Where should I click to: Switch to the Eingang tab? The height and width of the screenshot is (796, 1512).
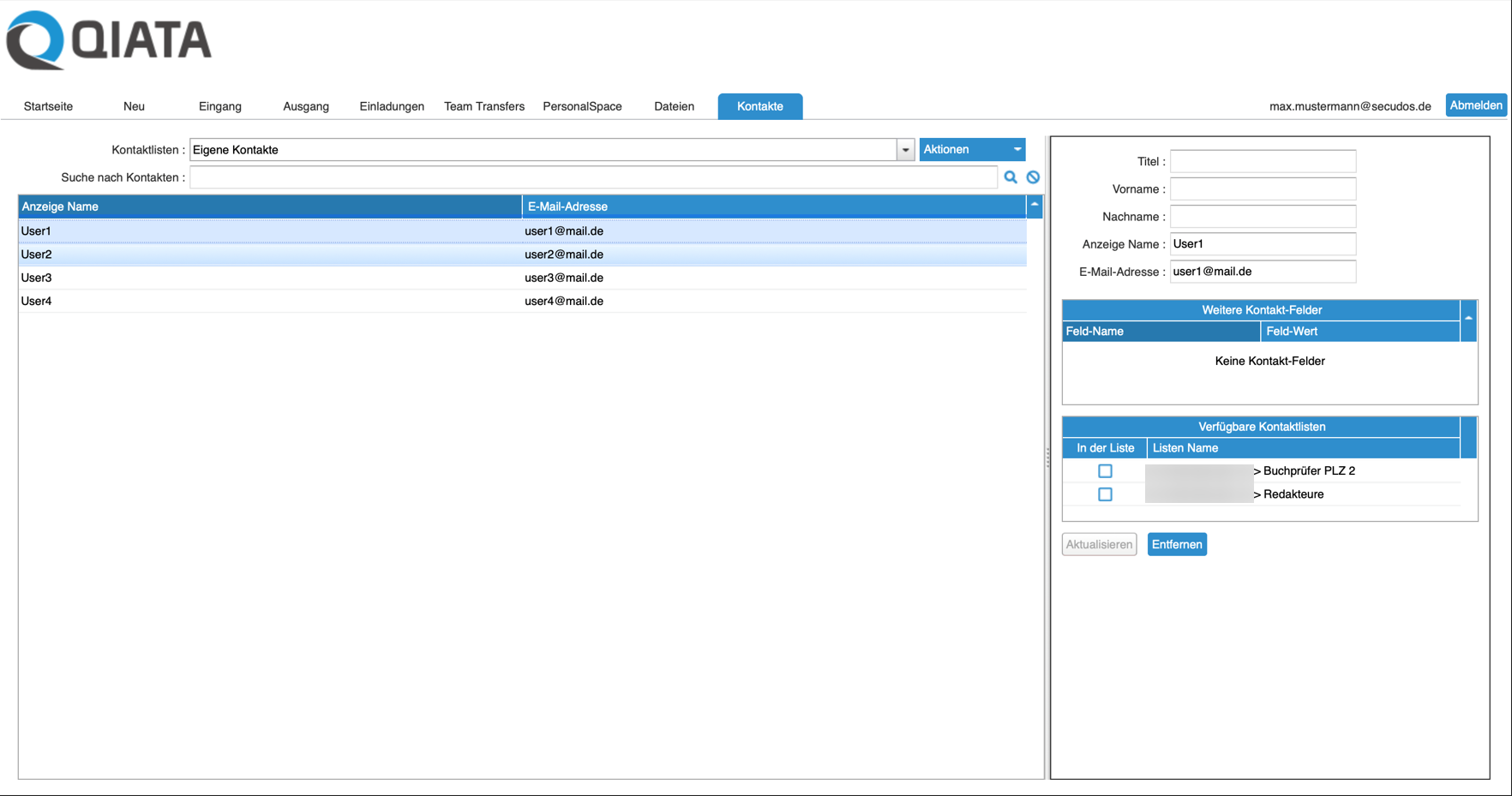(220, 106)
